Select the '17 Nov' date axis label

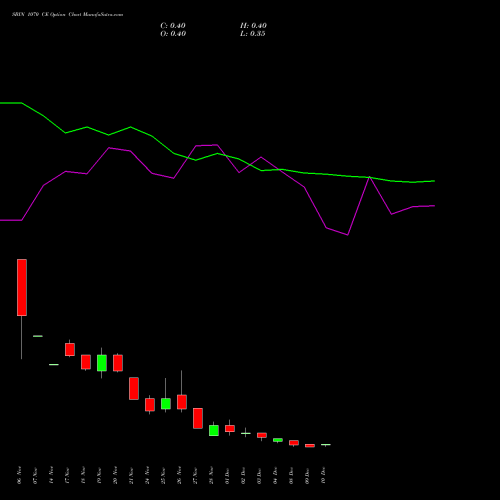pyautogui.click(x=67, y=475)
